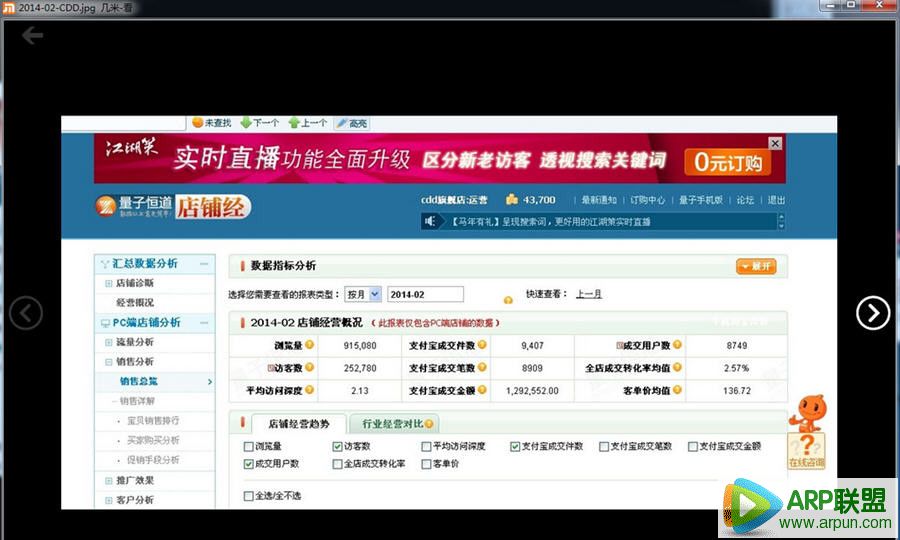The height and width of the screenshot is (540, 900).
Task: Click help icon next to 成交用户数
Action: point(677,344)
